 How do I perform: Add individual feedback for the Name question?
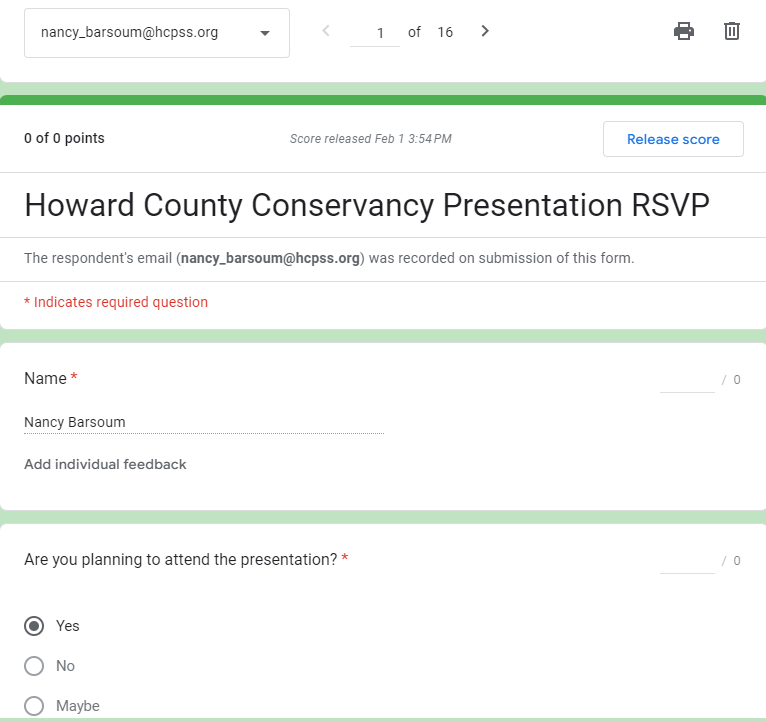105,464
